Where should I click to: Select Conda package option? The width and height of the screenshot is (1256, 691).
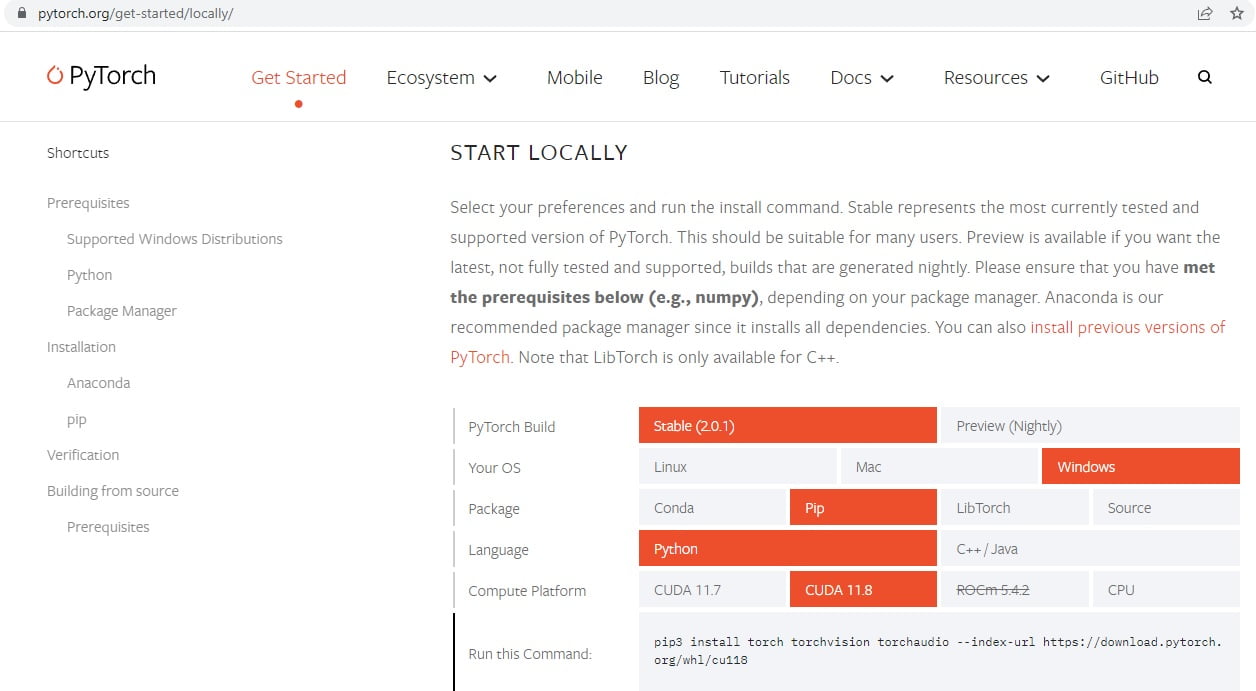(712, 507)
